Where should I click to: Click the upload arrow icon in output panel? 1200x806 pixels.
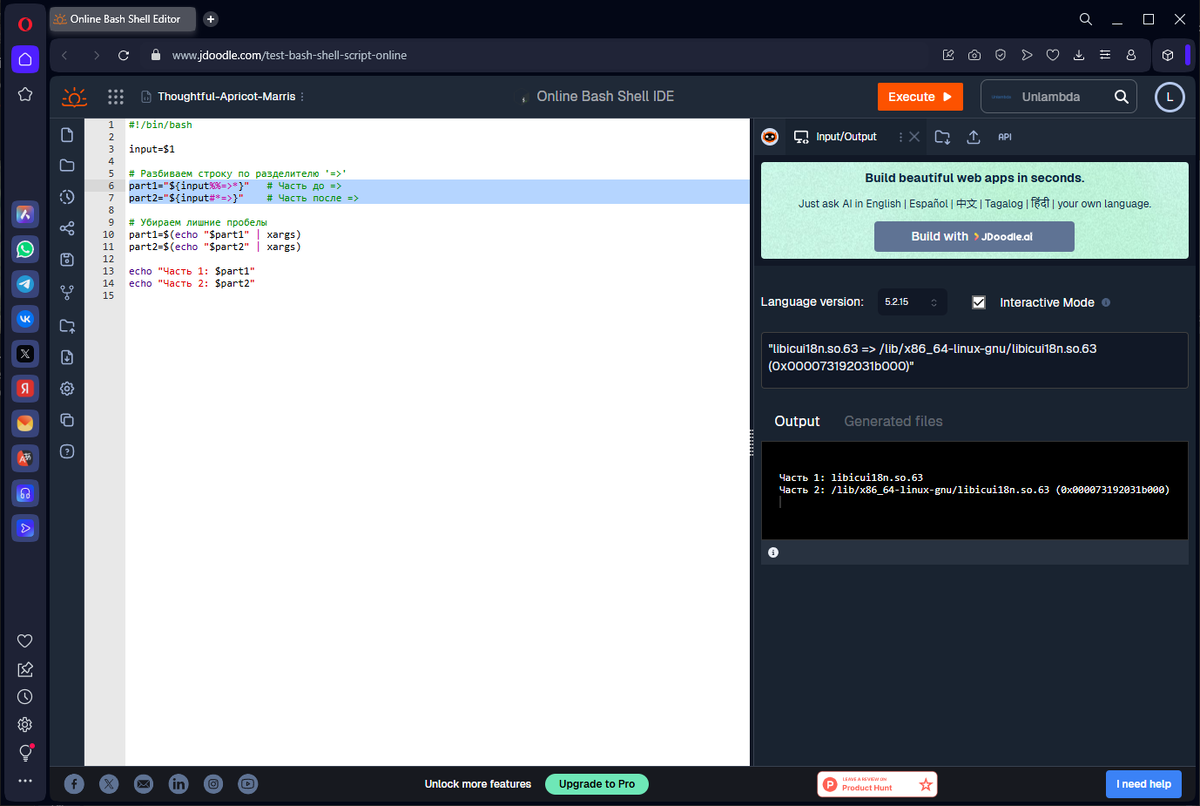(x=973, y=137)
